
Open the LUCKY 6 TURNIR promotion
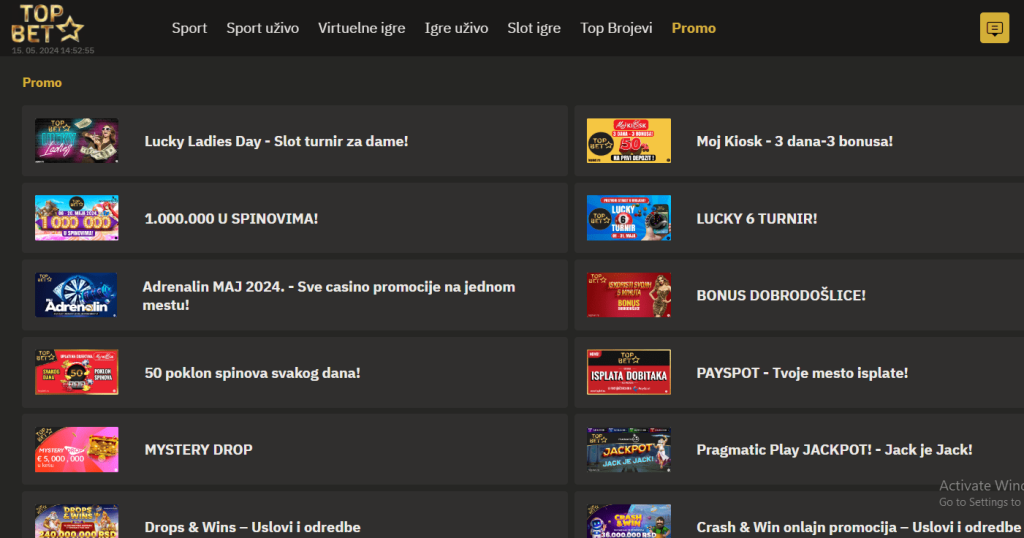pyautogui.click(x=756, y=218)
